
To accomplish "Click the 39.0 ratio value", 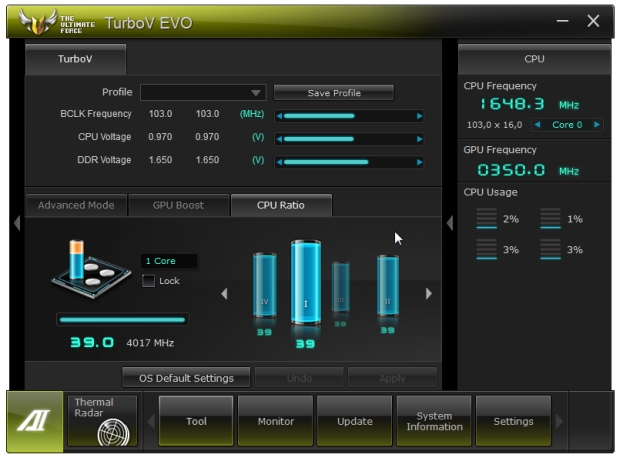I will (x=92, y=342).
